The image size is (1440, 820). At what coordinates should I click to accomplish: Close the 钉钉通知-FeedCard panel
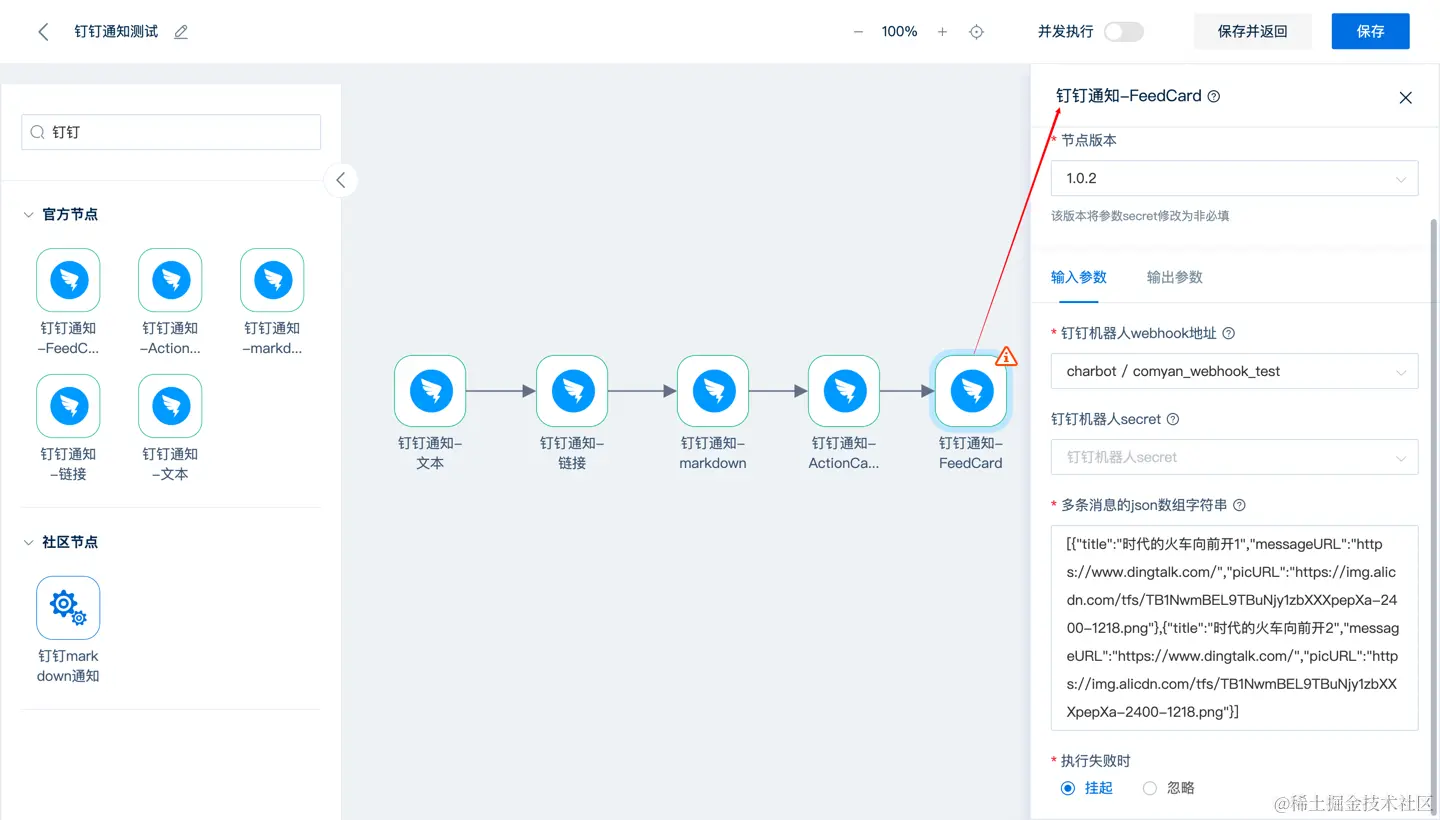[x=1405, y=97]
